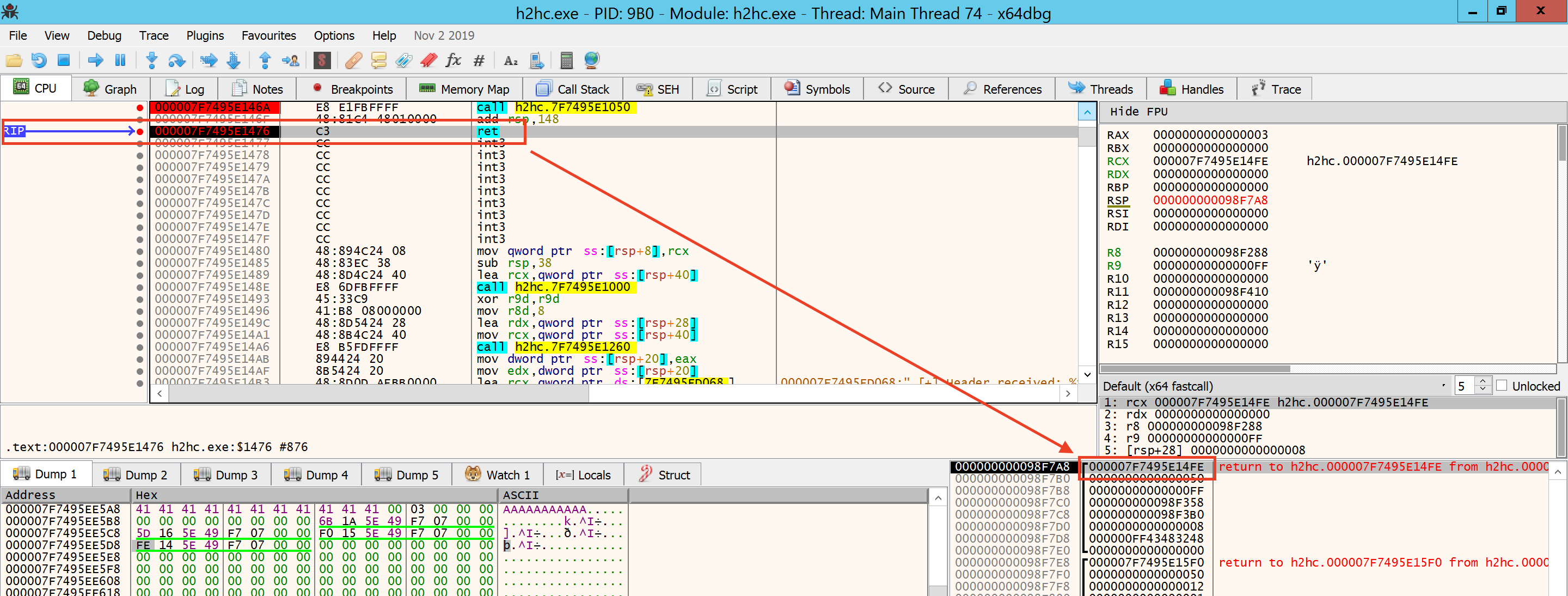Viewport: 1568px width, 596px height.
Task: Search string references with Az icon
Action: (x=511, y=60)
